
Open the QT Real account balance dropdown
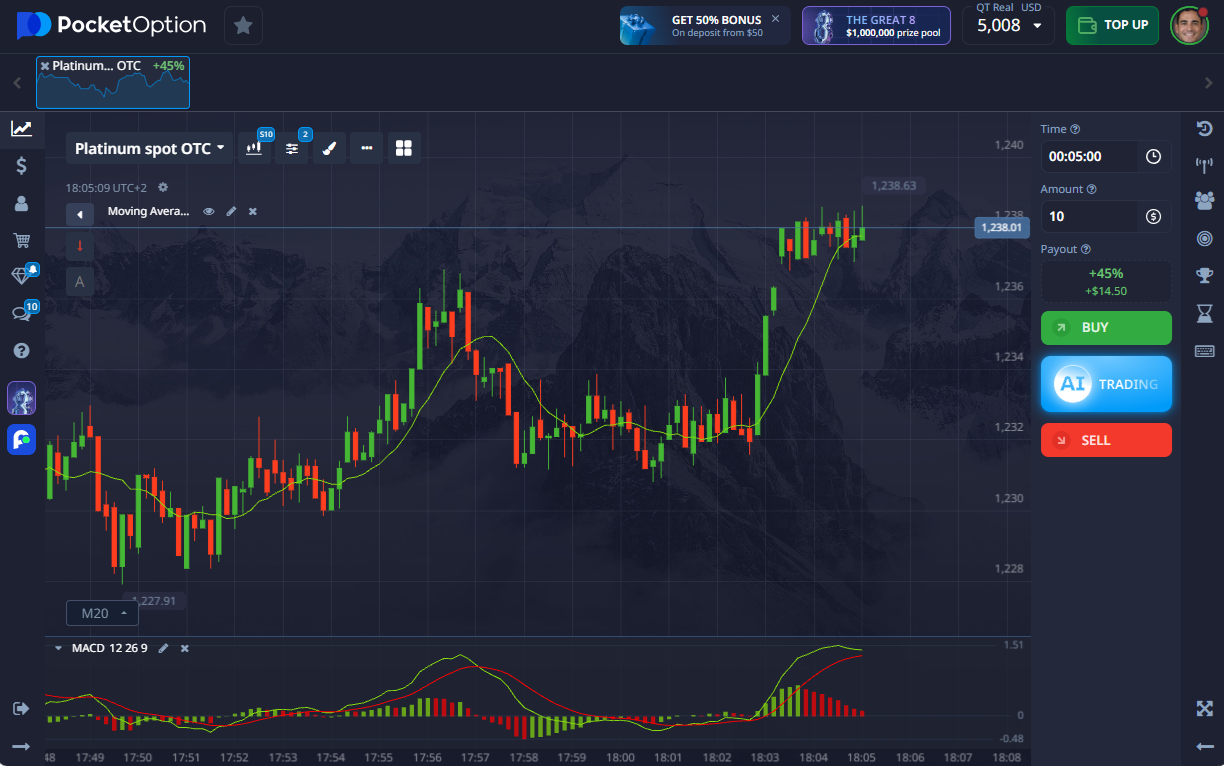point(1008,25)
